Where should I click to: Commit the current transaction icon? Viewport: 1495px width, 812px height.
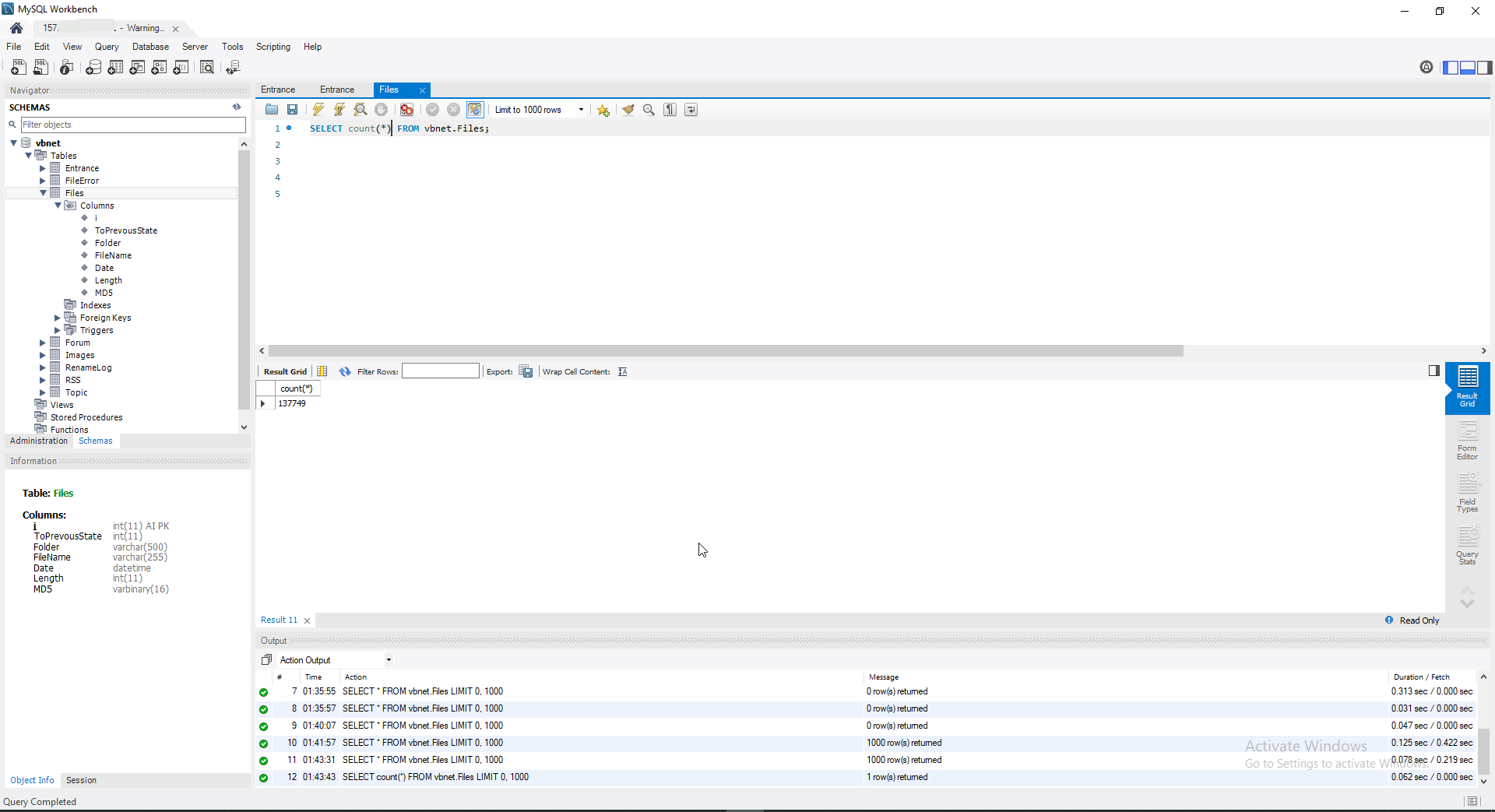(433, 110)
